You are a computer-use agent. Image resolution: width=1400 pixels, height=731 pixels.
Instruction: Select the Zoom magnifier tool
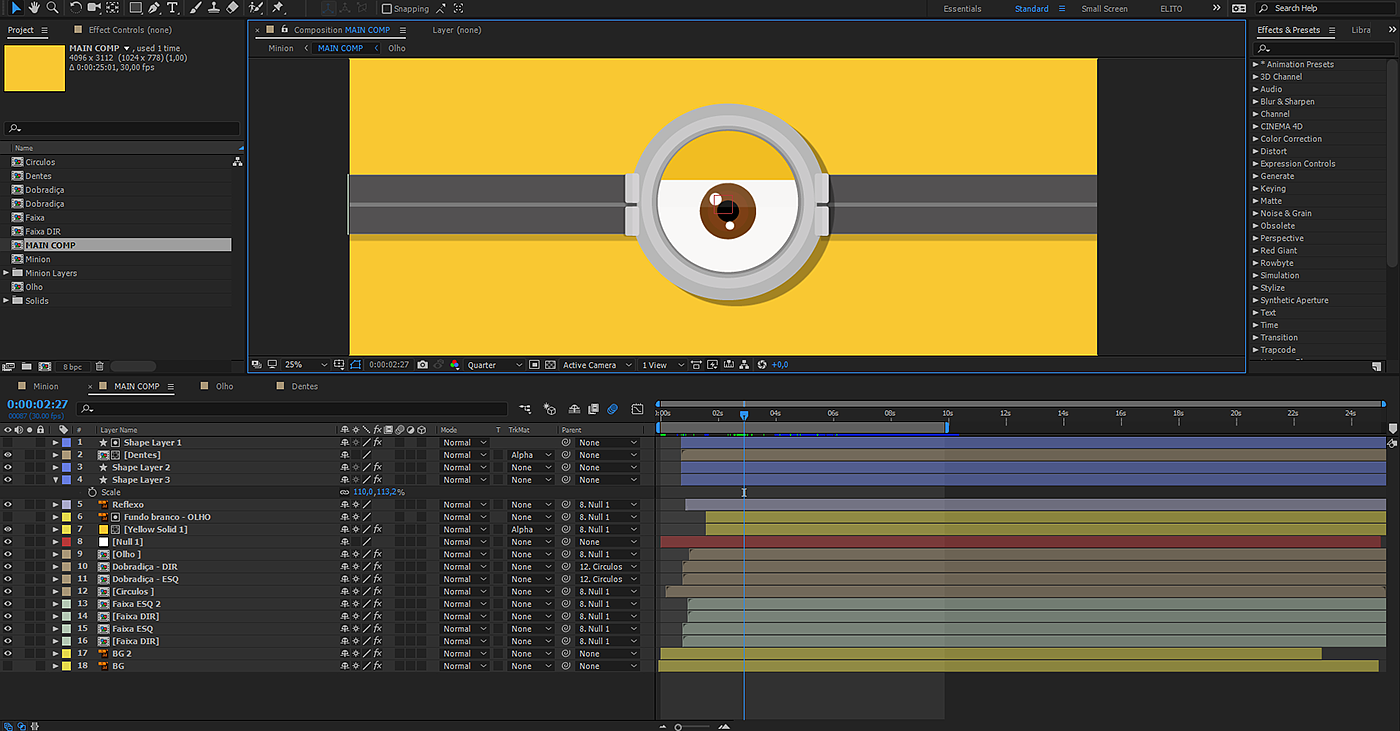tap(52, 8)
